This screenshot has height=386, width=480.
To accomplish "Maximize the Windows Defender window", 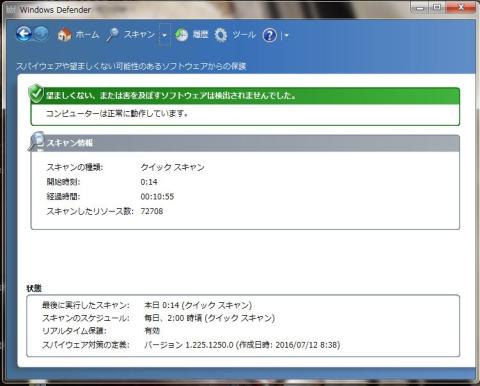I will [x=437, y=7].
